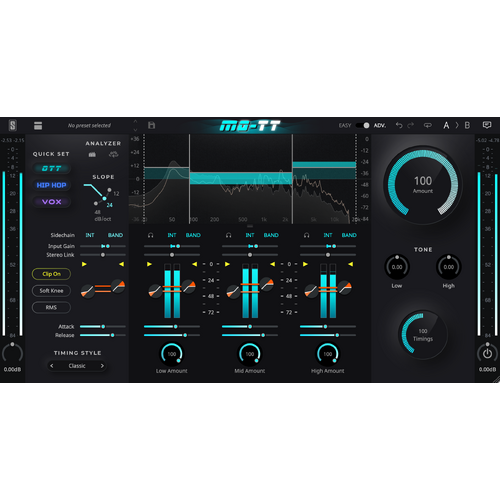500x500 pixels.
Task: Click the global Input Gain slider
Action: (x=103, y=246)
